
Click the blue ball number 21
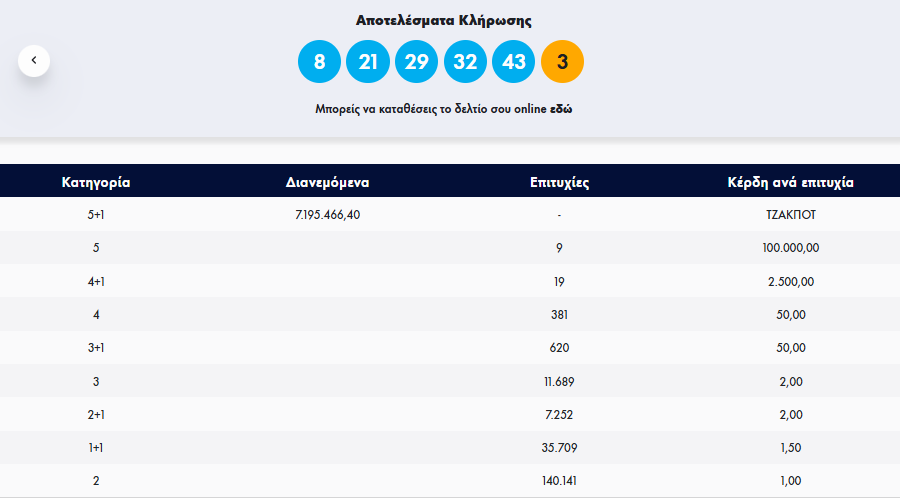coord(368,62)
